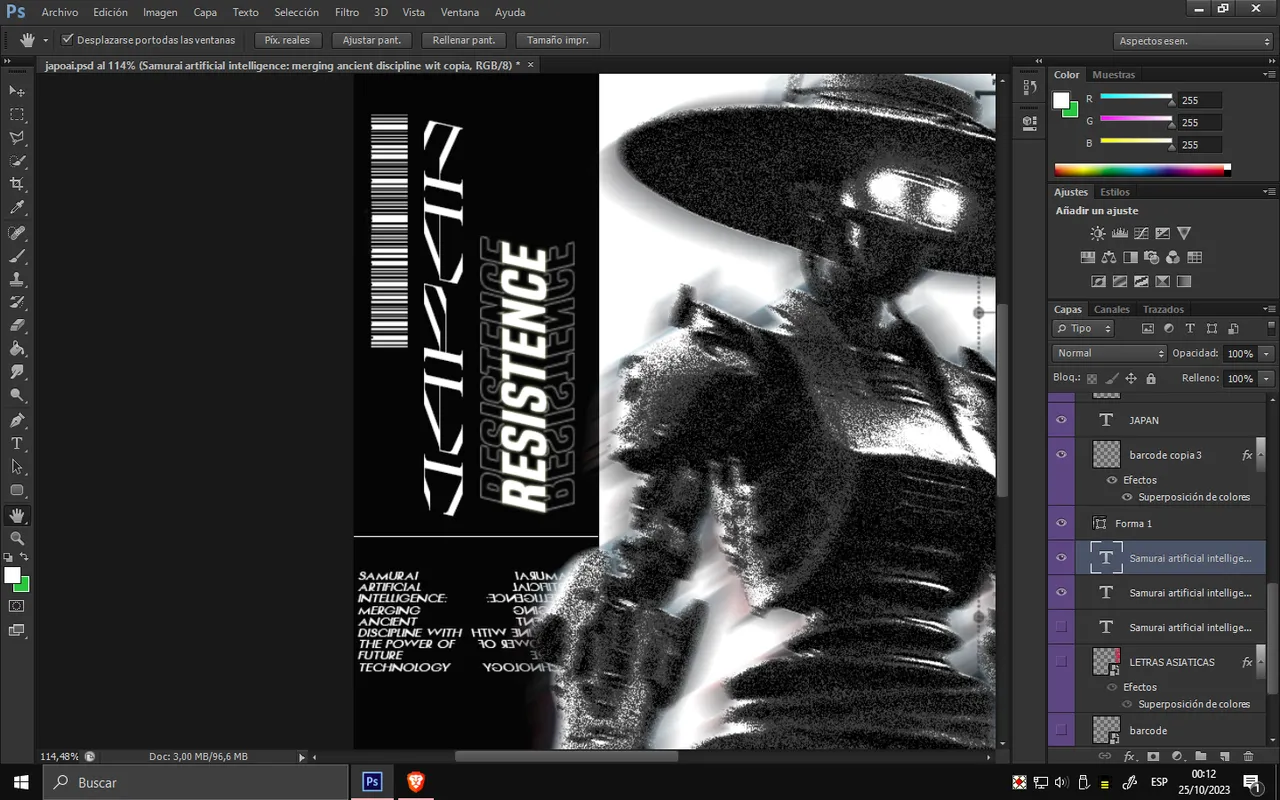Select the Clone Stamp tool
The height and width of the screenshot is (800, 1280).
[17, 279]
